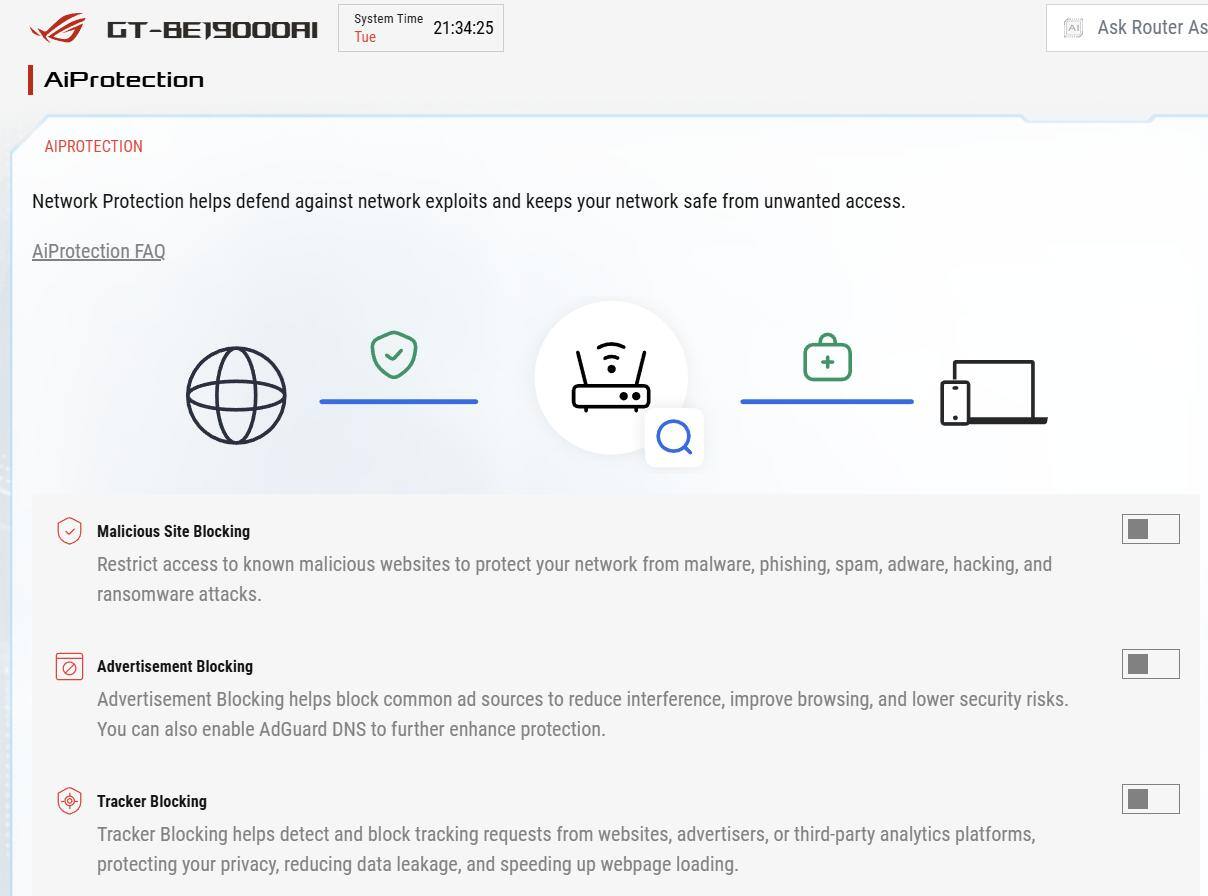Click the globe internet icon
1208x896 pixels.
[x=236, y=395]
